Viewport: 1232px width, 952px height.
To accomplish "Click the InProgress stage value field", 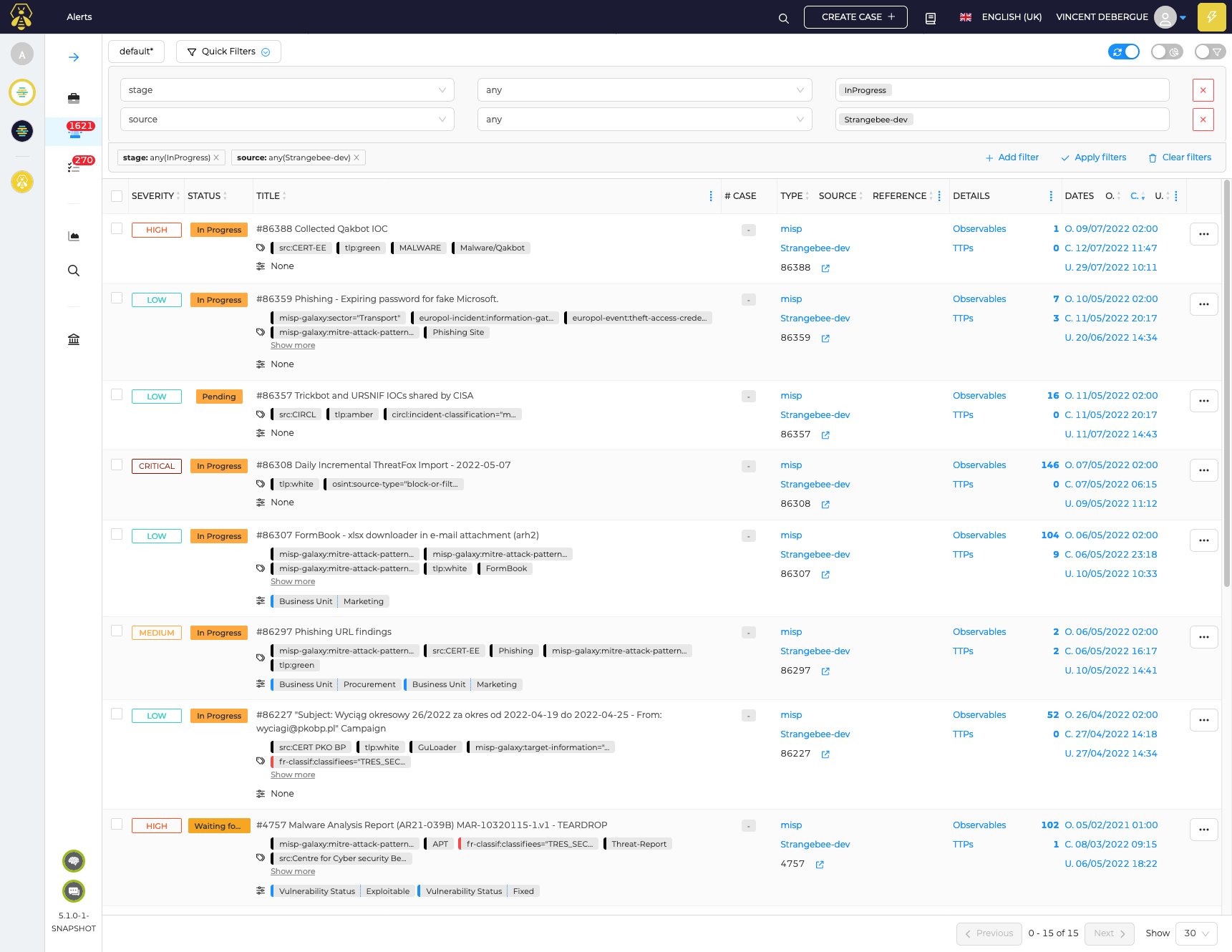I will point(1002,90).
